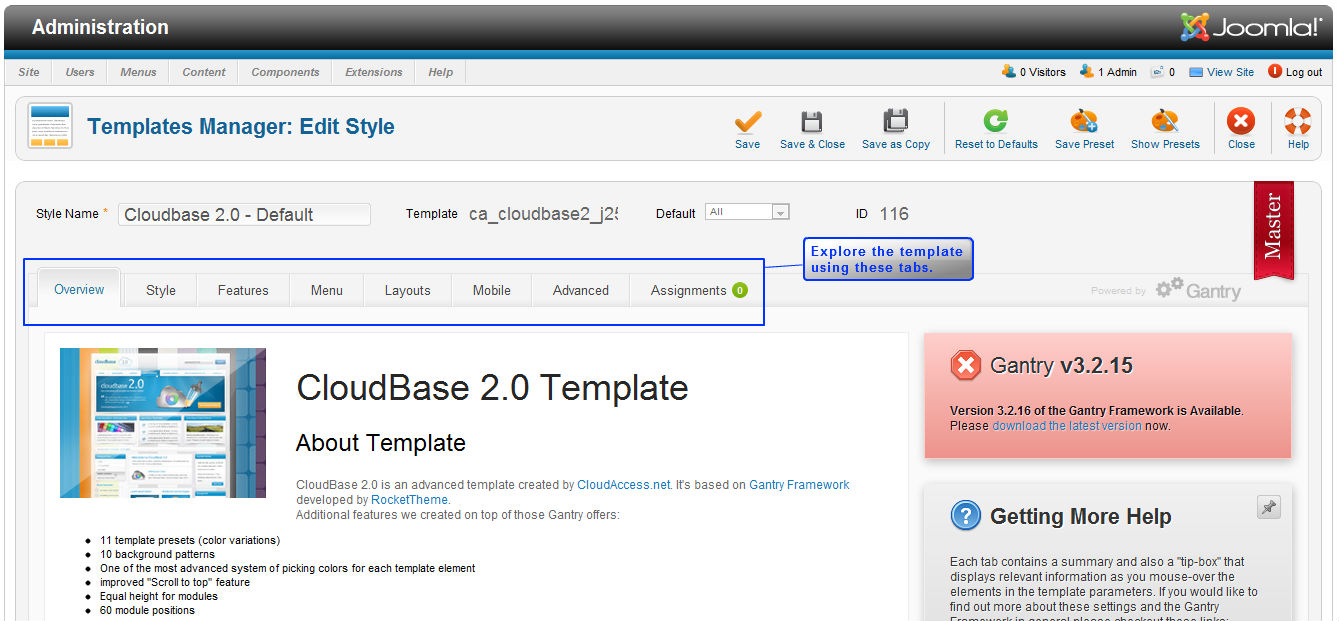Open the Content menu
Image resolution: width=1339 pixels, height=621 pixels.
click(204, 72)
